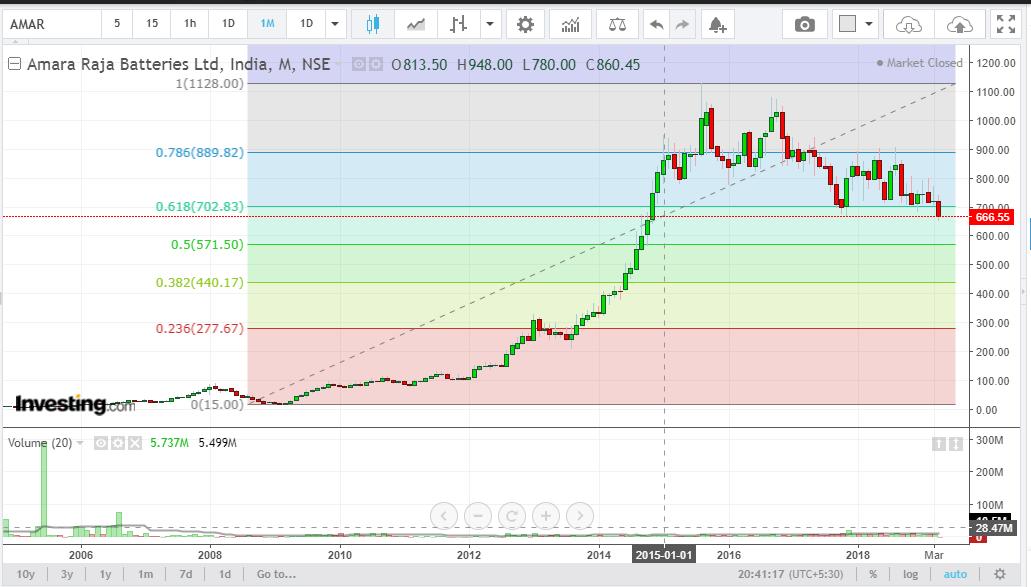Collapse Amara Raja Batteries legend
The height and width of the screenshot is (587, 1031).
pyautogui.click(x=14, y=64)
